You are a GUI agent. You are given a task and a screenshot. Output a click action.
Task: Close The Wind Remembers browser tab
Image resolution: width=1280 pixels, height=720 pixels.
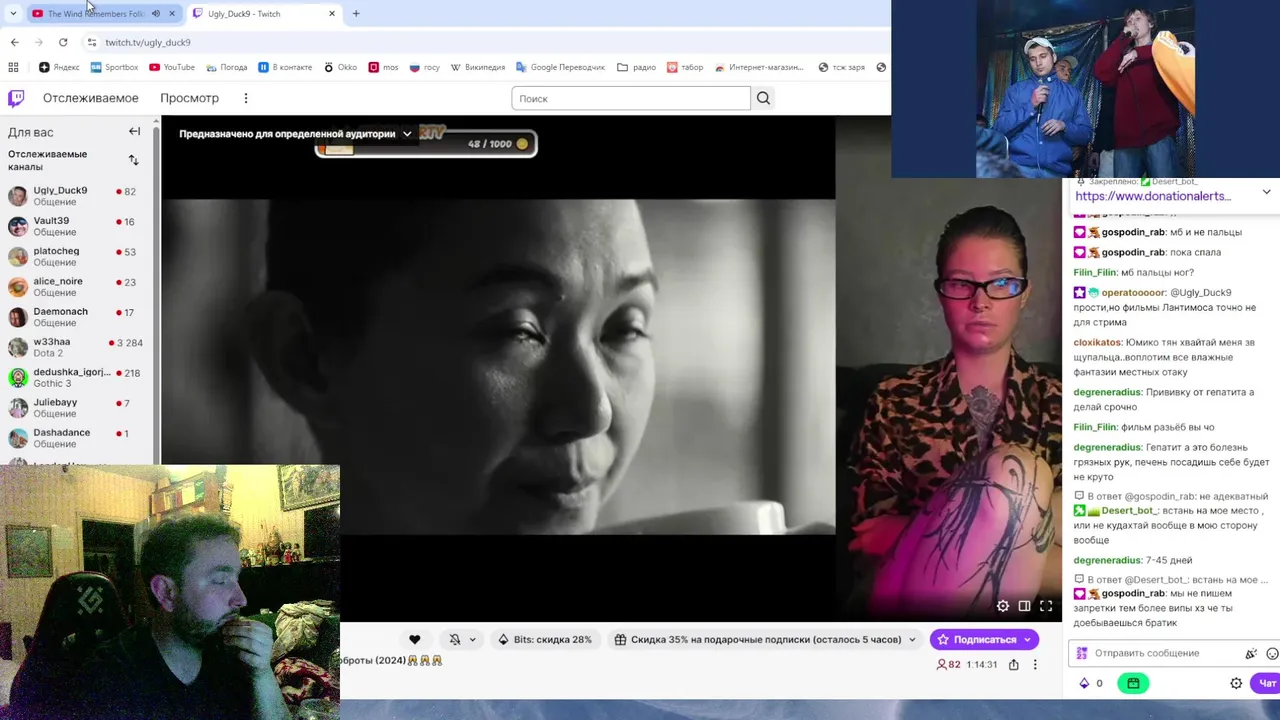(172, 14)
